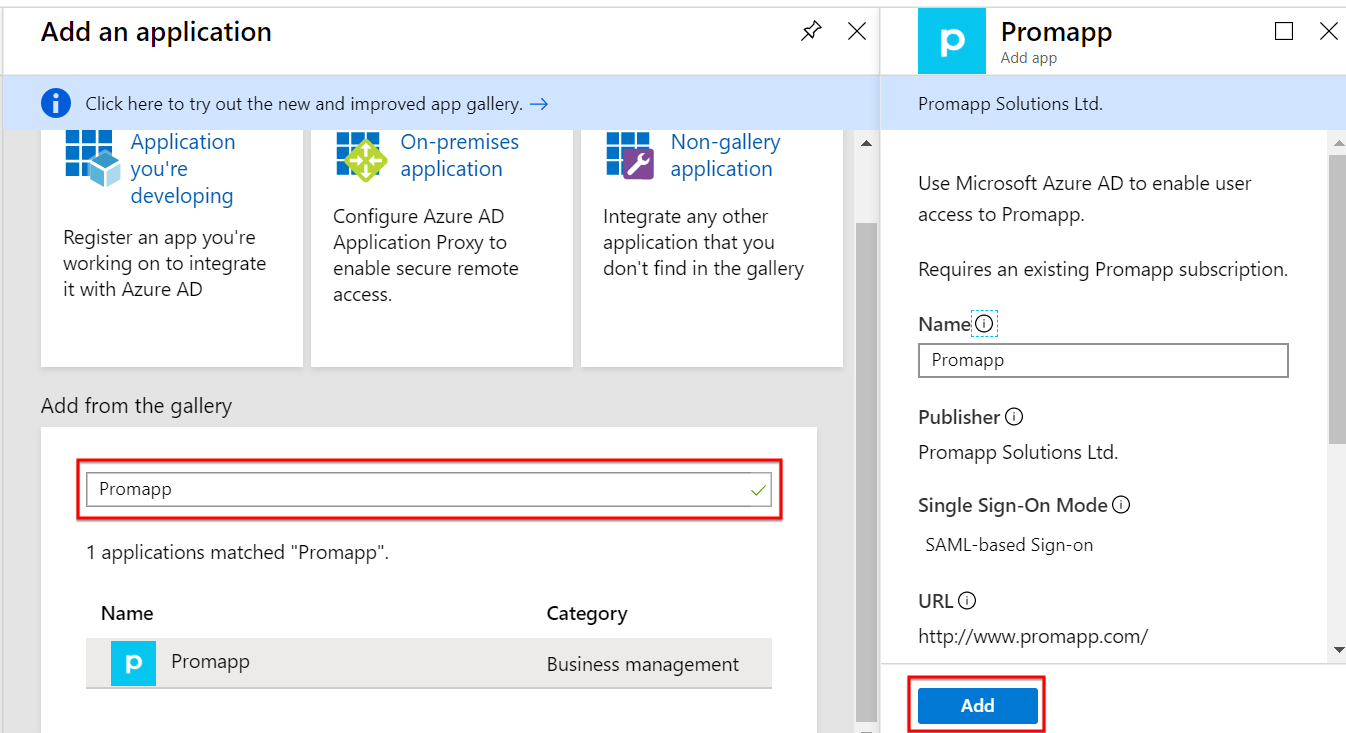This screenshot has width=1346, height=733.
Task: Click the On-premises application icon
Action: point(362,157)
